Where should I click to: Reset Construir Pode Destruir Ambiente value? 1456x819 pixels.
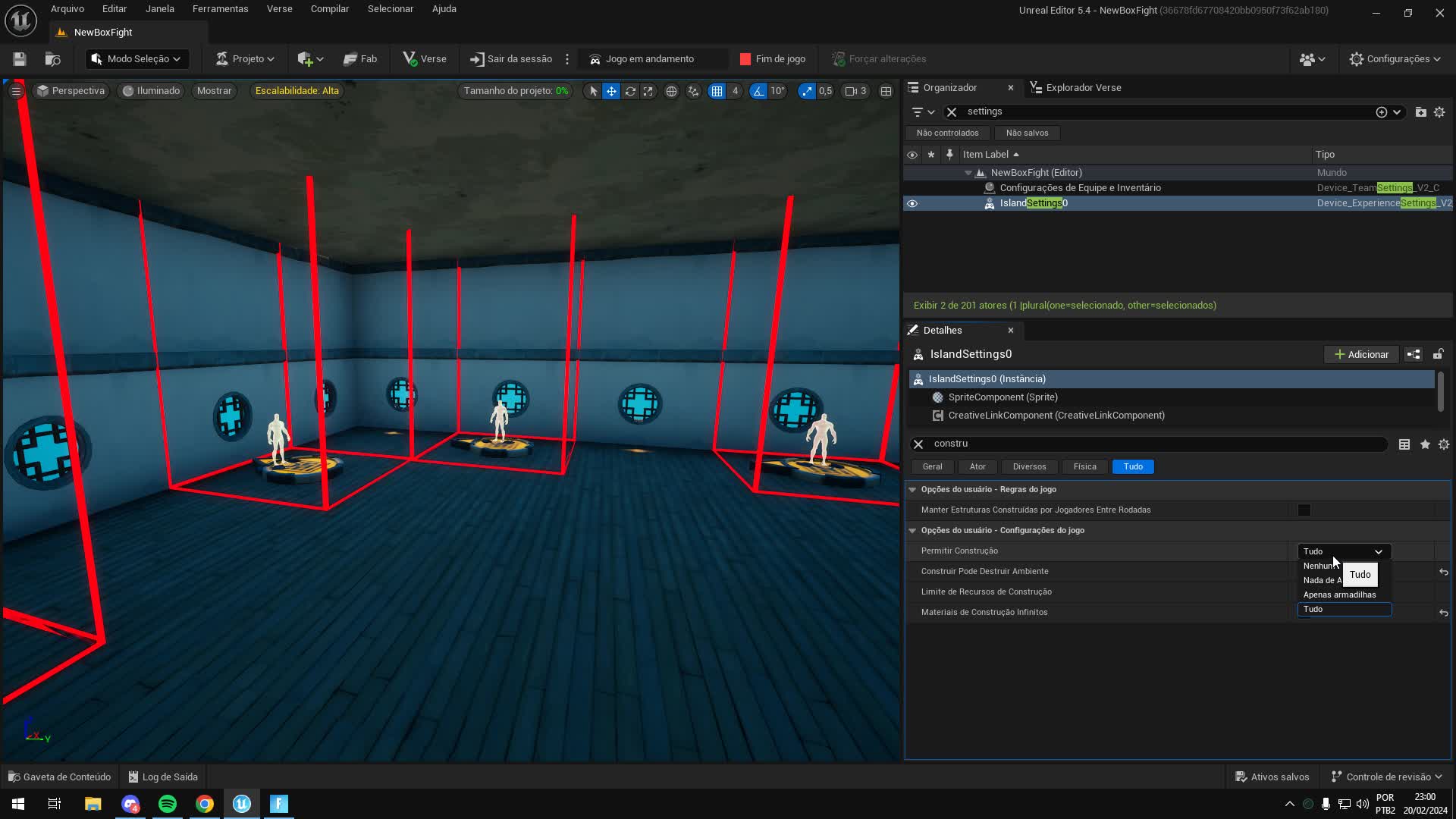pyautogui.click(x=1443, y=572)
